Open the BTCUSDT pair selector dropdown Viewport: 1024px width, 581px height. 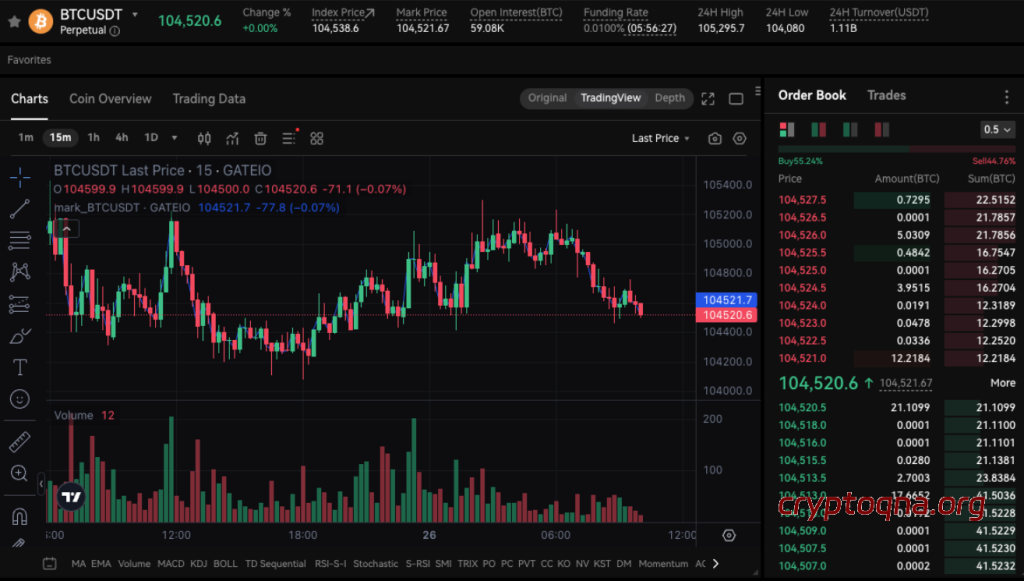point(135,15)
